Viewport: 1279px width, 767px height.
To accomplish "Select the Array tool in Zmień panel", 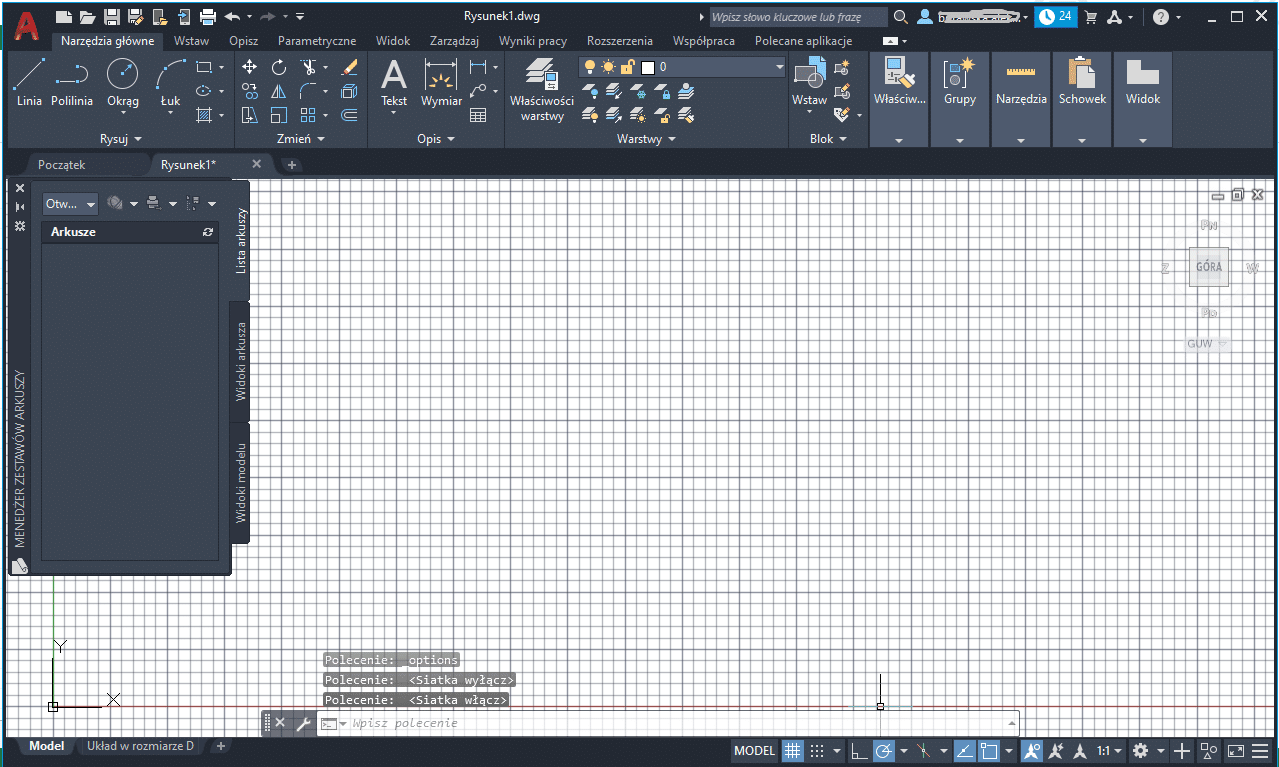I will click(x=308, y=115).
